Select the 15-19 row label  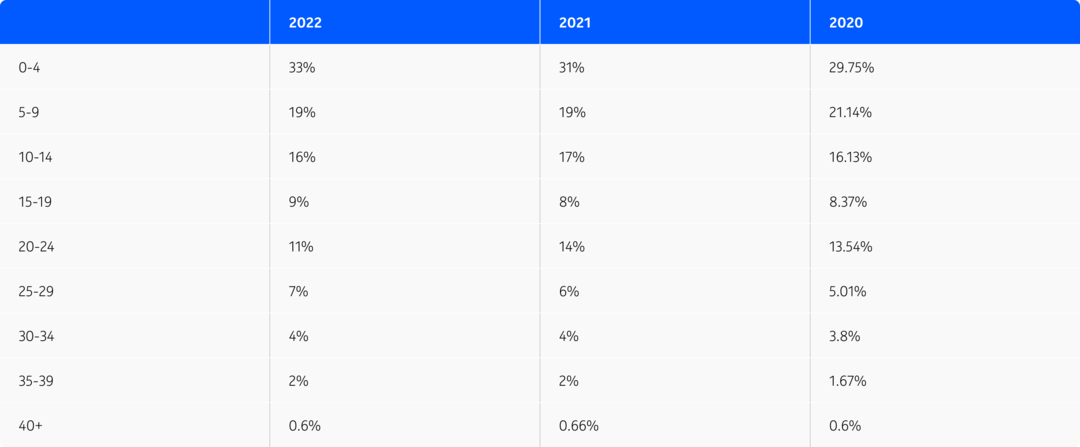coord(35,202)
